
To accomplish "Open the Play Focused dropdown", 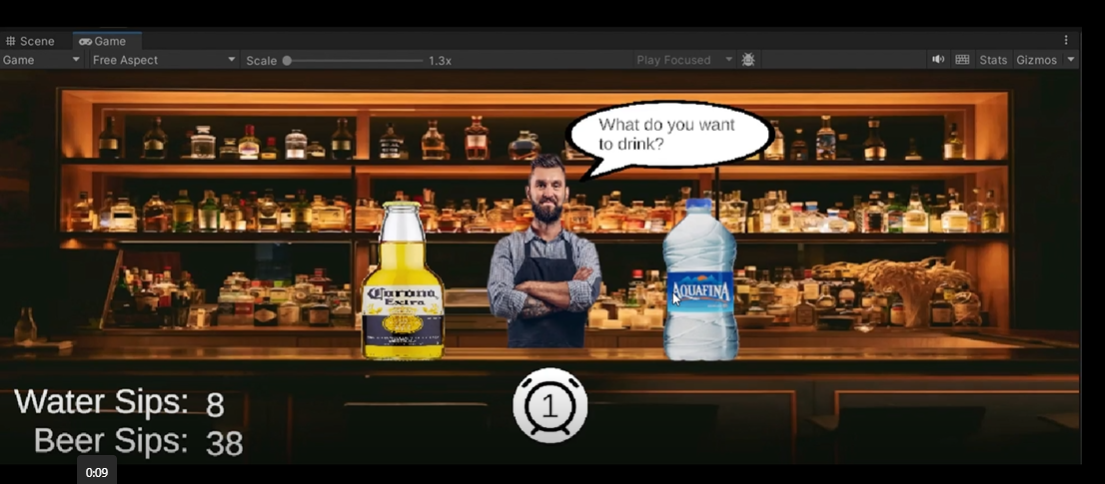I will 684,60.
